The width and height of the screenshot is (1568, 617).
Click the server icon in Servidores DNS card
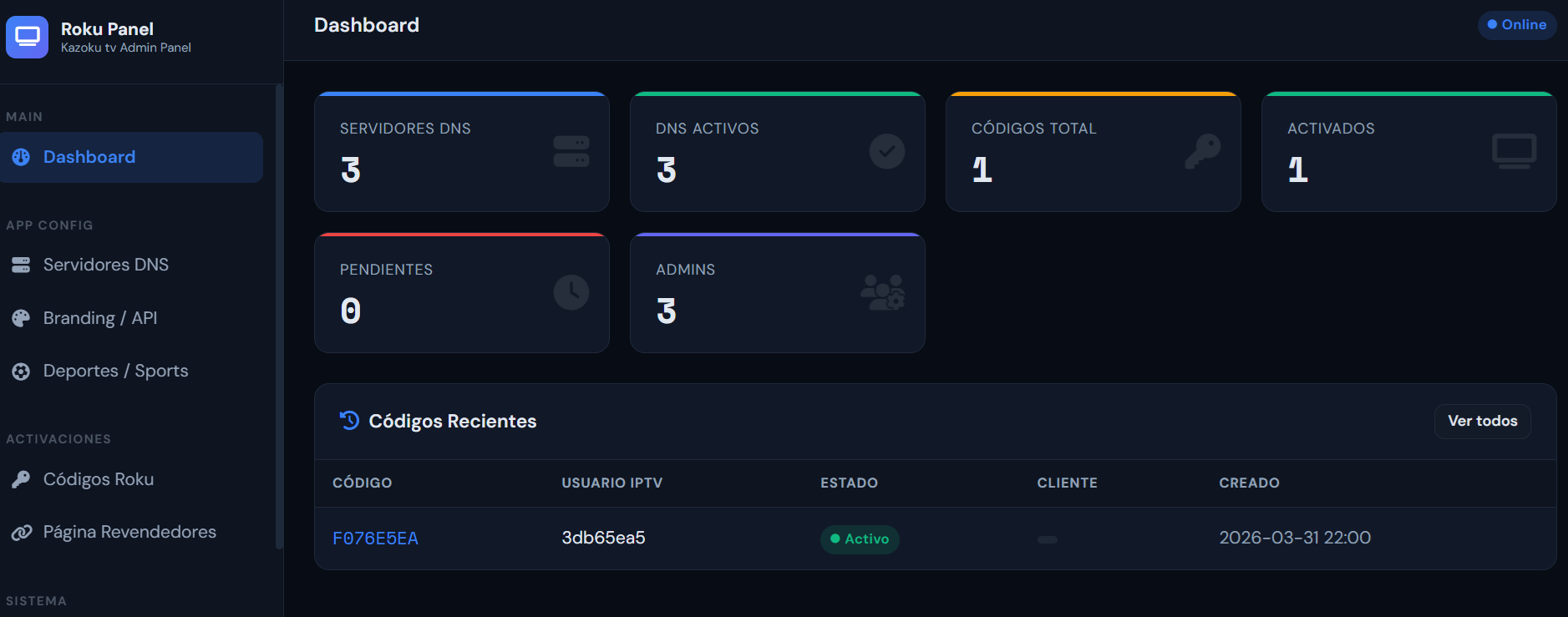tap(571, 151)
